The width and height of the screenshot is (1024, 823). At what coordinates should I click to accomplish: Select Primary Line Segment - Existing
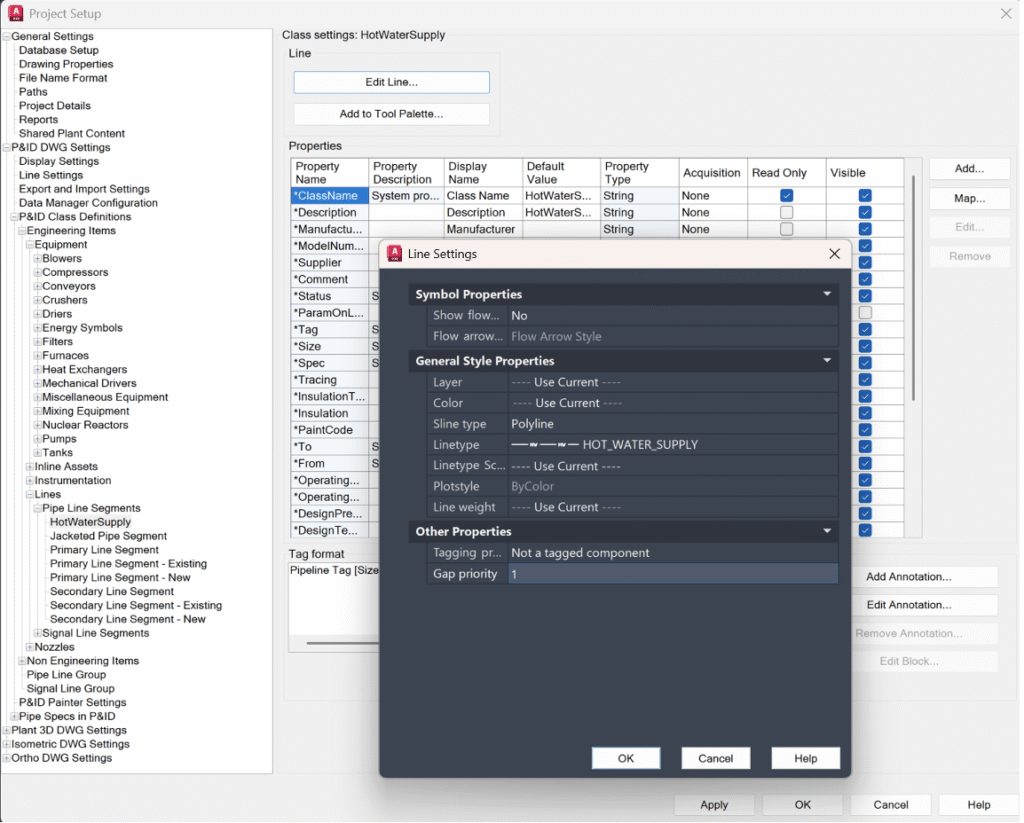pyautogui.click(x=129, y=564)
